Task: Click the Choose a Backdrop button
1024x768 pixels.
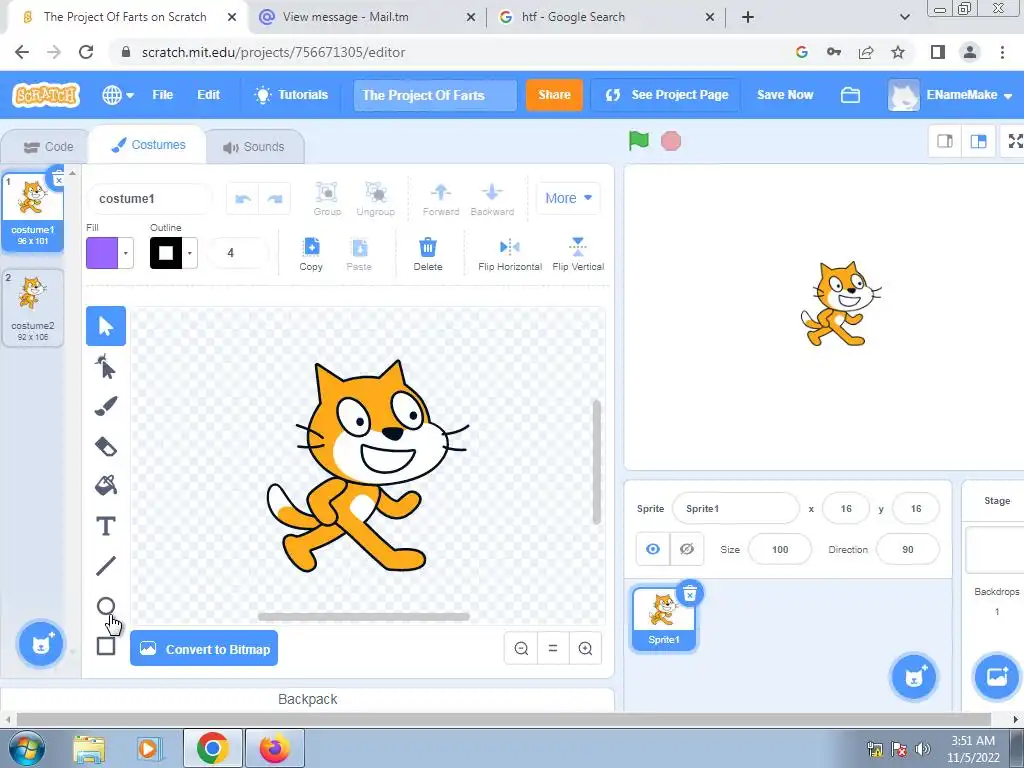Action: click(997, 677)
